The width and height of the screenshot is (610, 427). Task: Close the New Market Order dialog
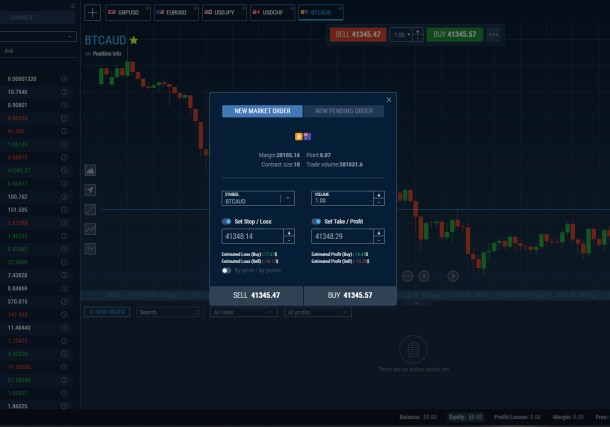[389, 100]
